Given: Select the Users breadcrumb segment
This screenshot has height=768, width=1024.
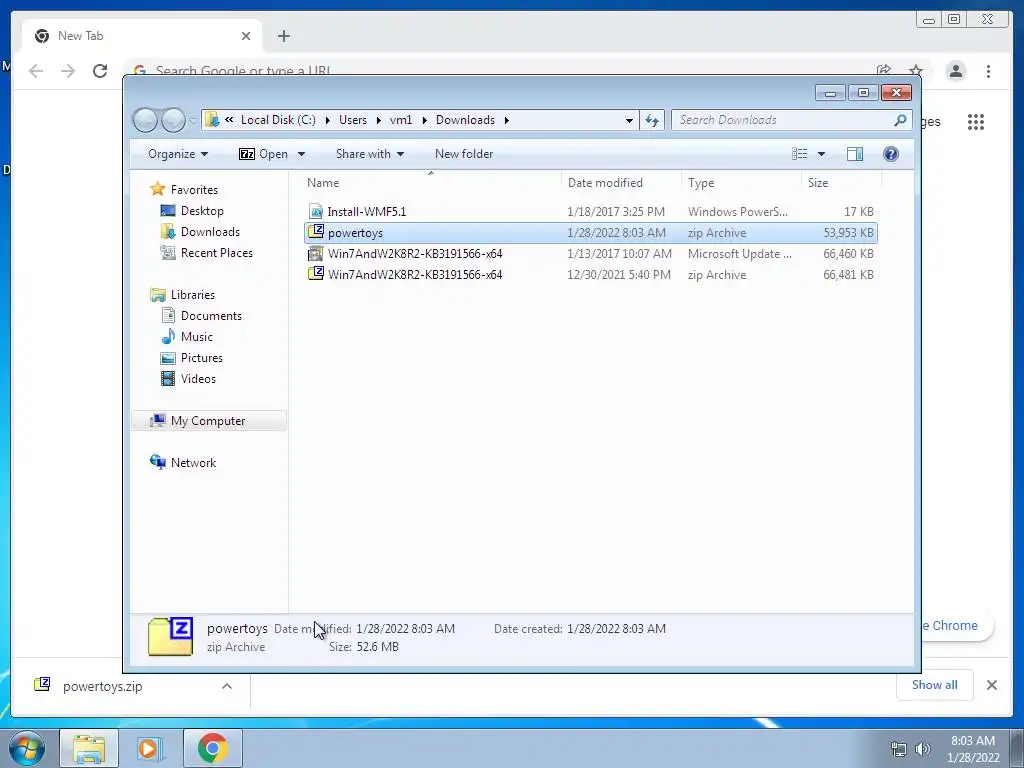Looking at the screenshot, I should pos(353,120).
